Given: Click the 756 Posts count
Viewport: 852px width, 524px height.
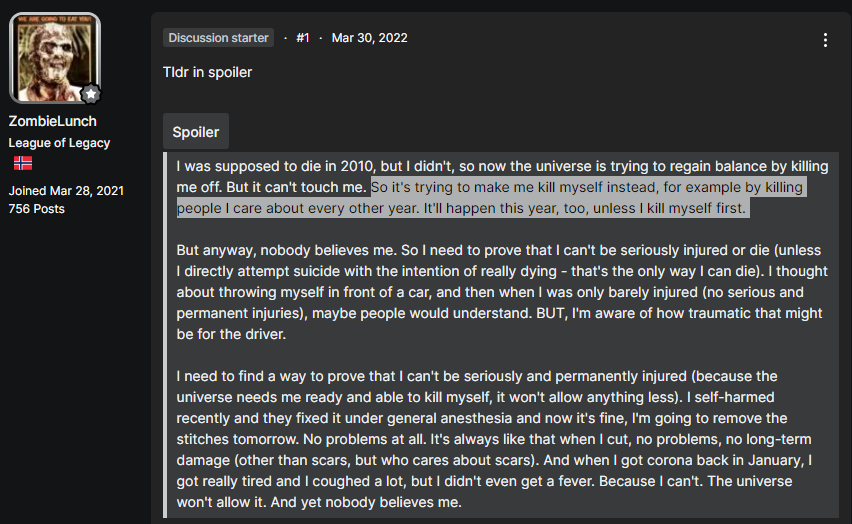Looking at the screenshot, I should pyautogui.click(x=36, y=209).
